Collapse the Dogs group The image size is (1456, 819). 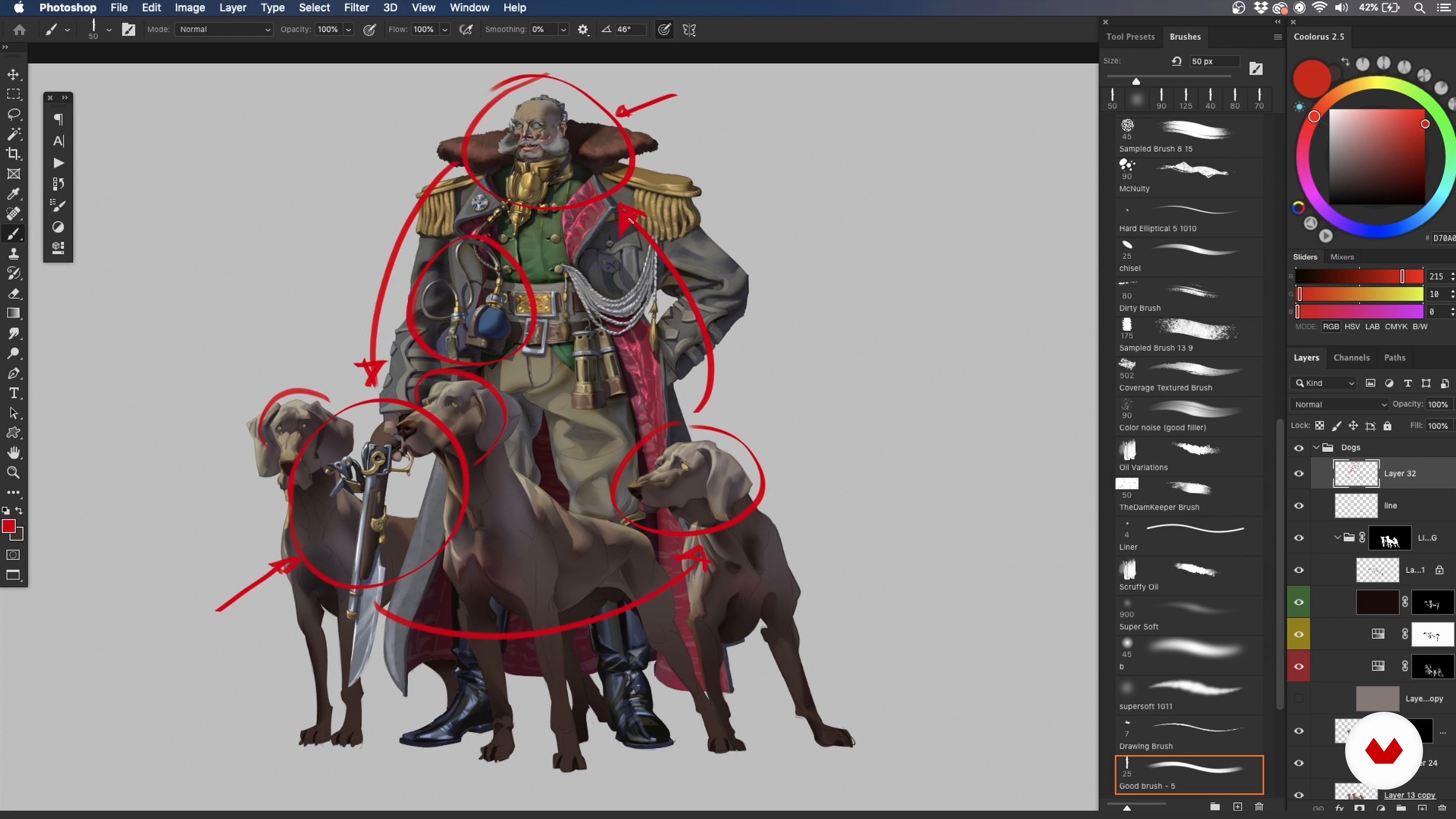[1316, 448]
